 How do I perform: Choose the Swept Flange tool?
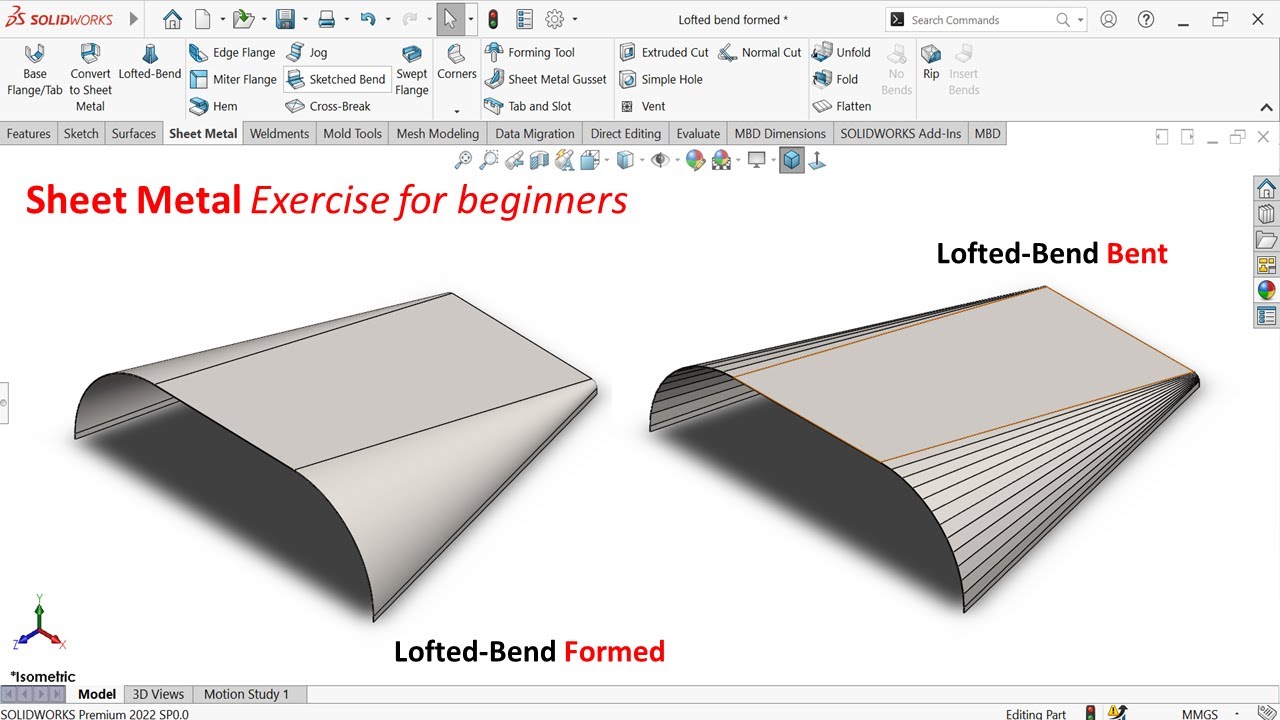(x=412, y=70)
